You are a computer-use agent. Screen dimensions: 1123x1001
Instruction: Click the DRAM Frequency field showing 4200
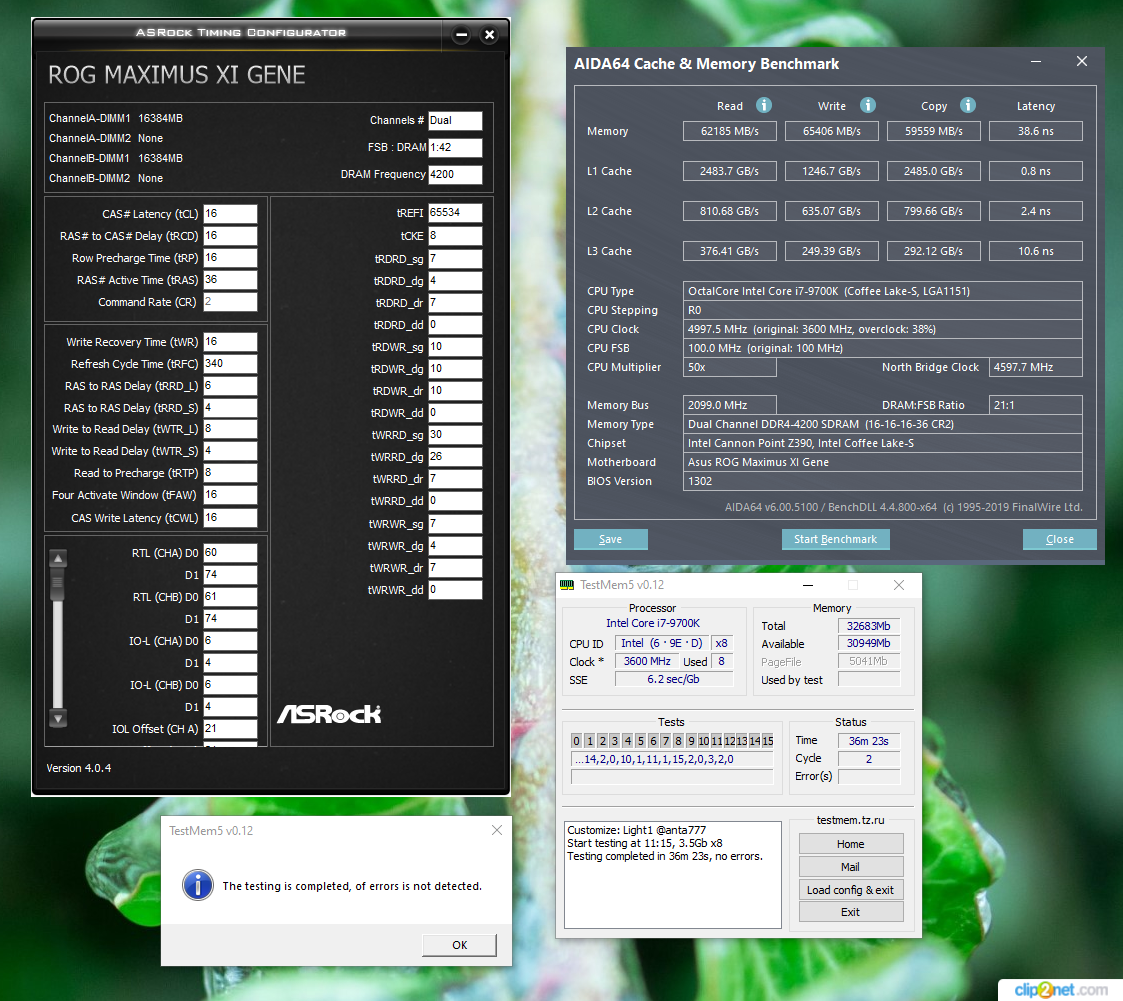[x=456, y=174]
